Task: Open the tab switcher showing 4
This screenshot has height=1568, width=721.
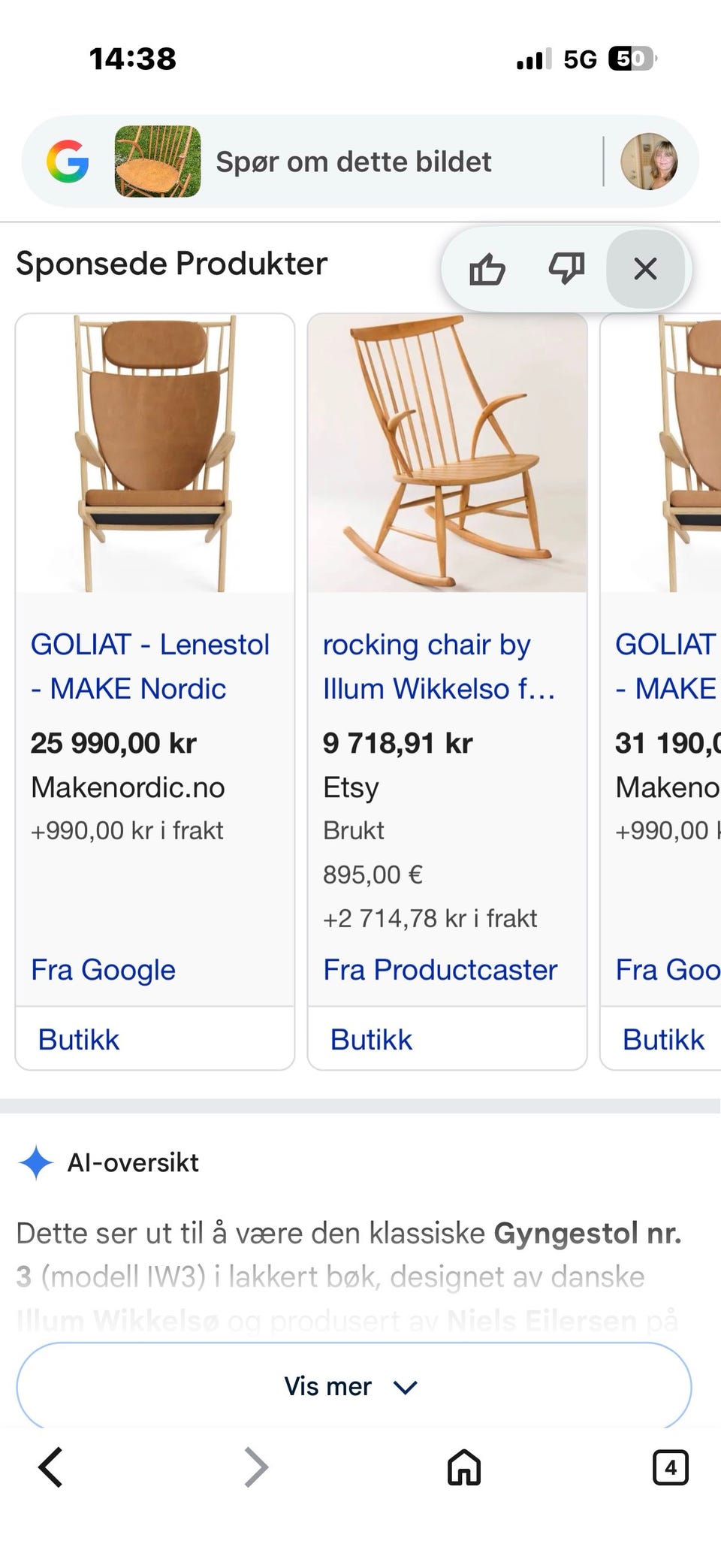Action: coord(671,1467)
